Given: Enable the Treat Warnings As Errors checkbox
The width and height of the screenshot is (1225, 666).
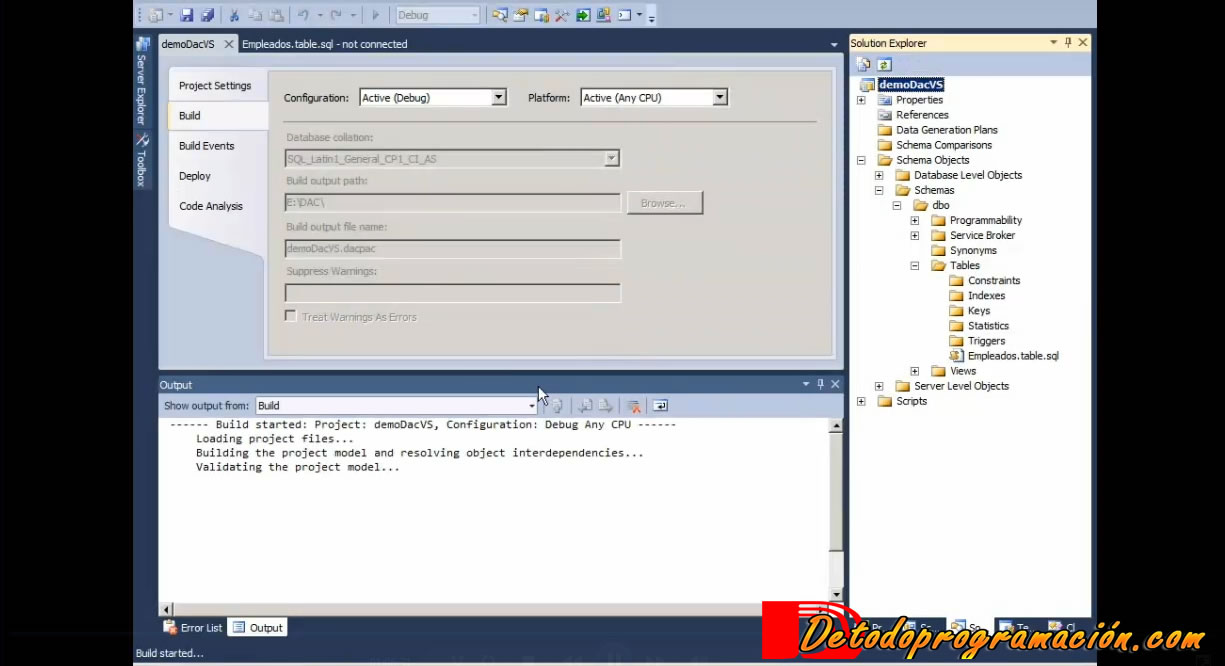Looking at the screenshot, I should (x=290, y=316).
